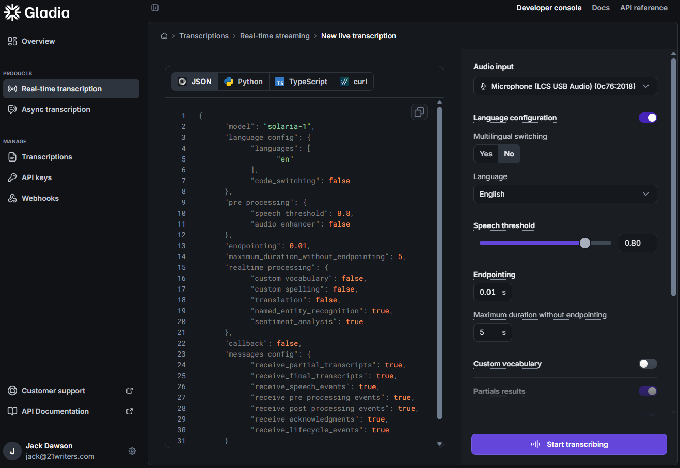Viewport: 680px width, 468px height.
Task: Toggle Language configuration switch
Action: click(x=647, y=118)
